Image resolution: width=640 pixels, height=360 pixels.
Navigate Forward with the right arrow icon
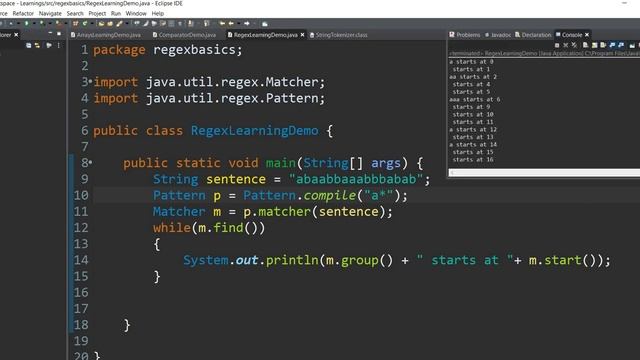tap(247, 24)
